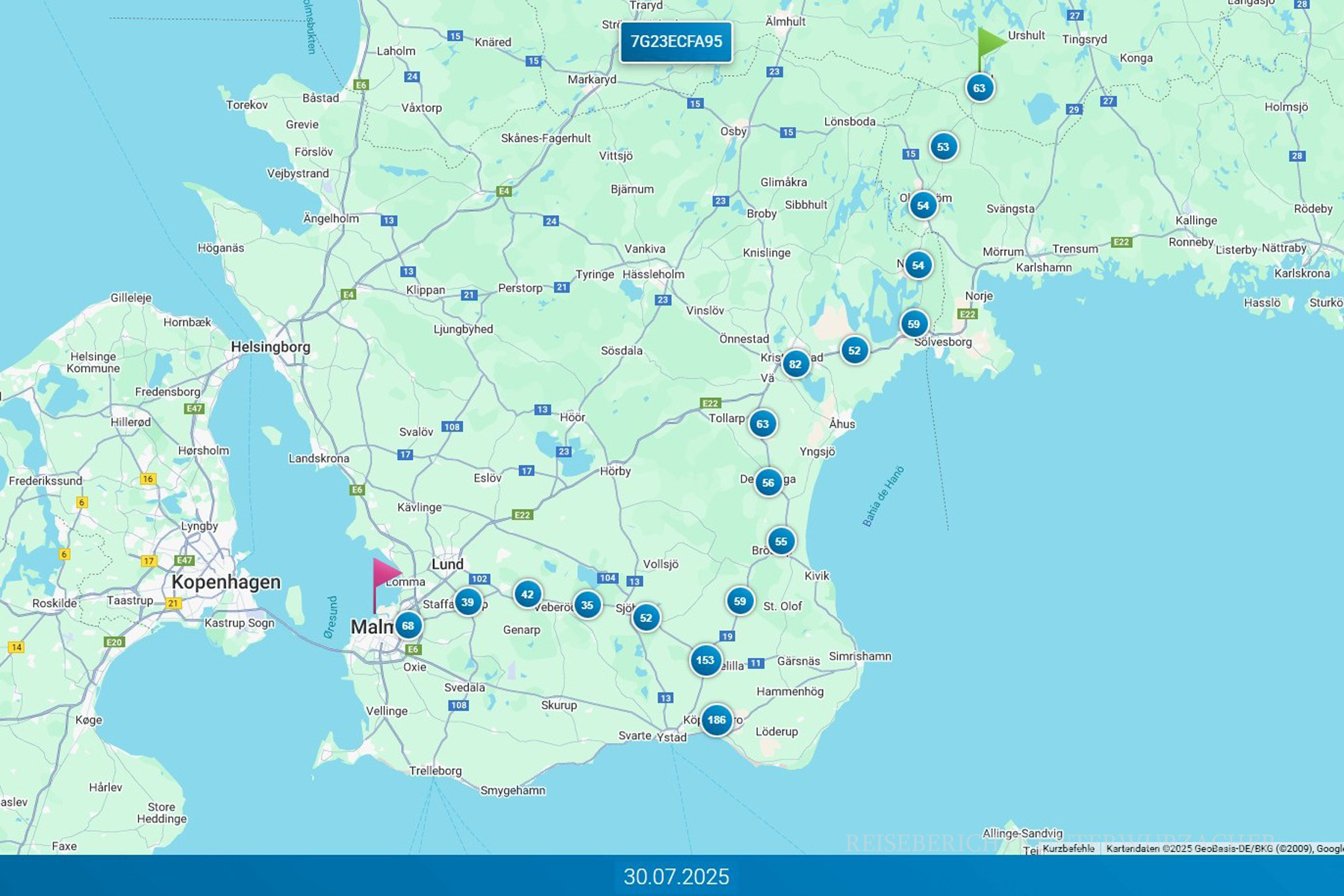Viewport: 1344px width, 896px height.
Task: Select the marker numbered 153
Action: (x=705, y=660)
